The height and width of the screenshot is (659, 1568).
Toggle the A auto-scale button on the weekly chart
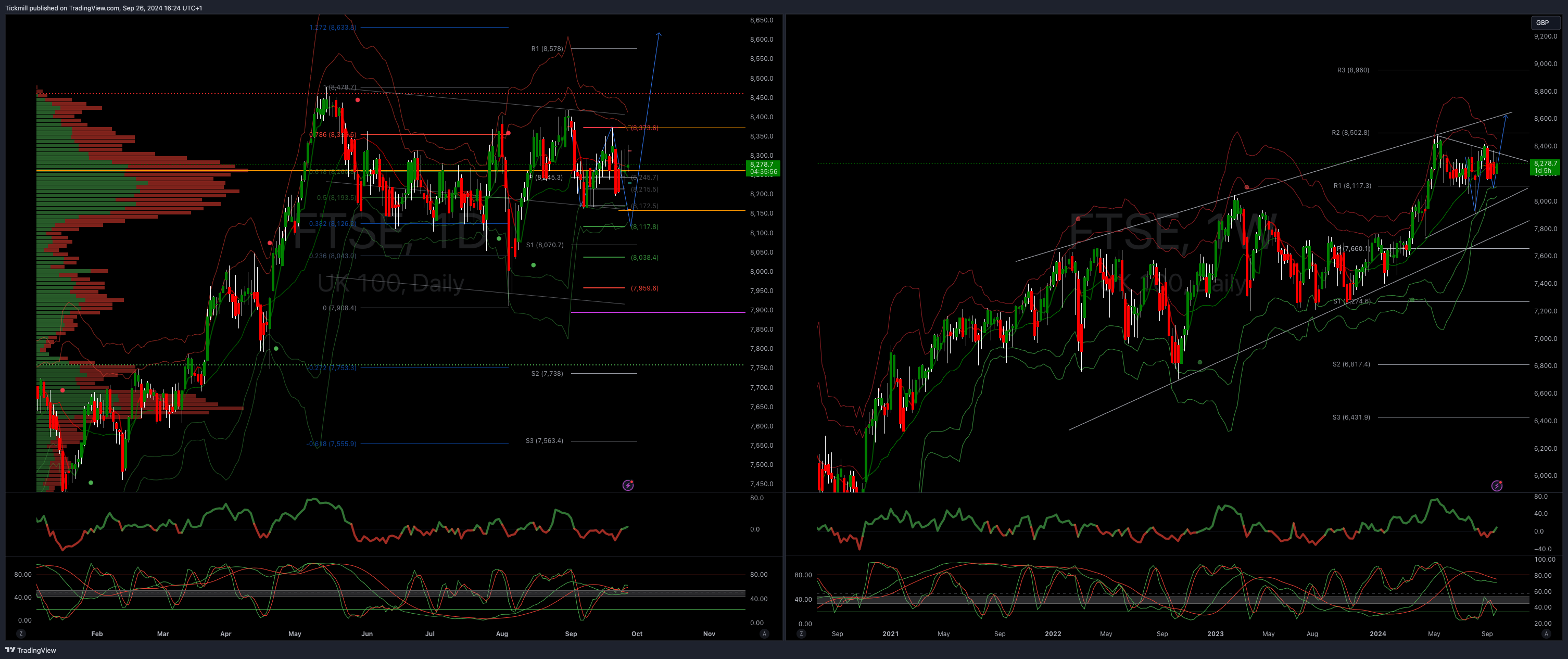point(1546,633)
